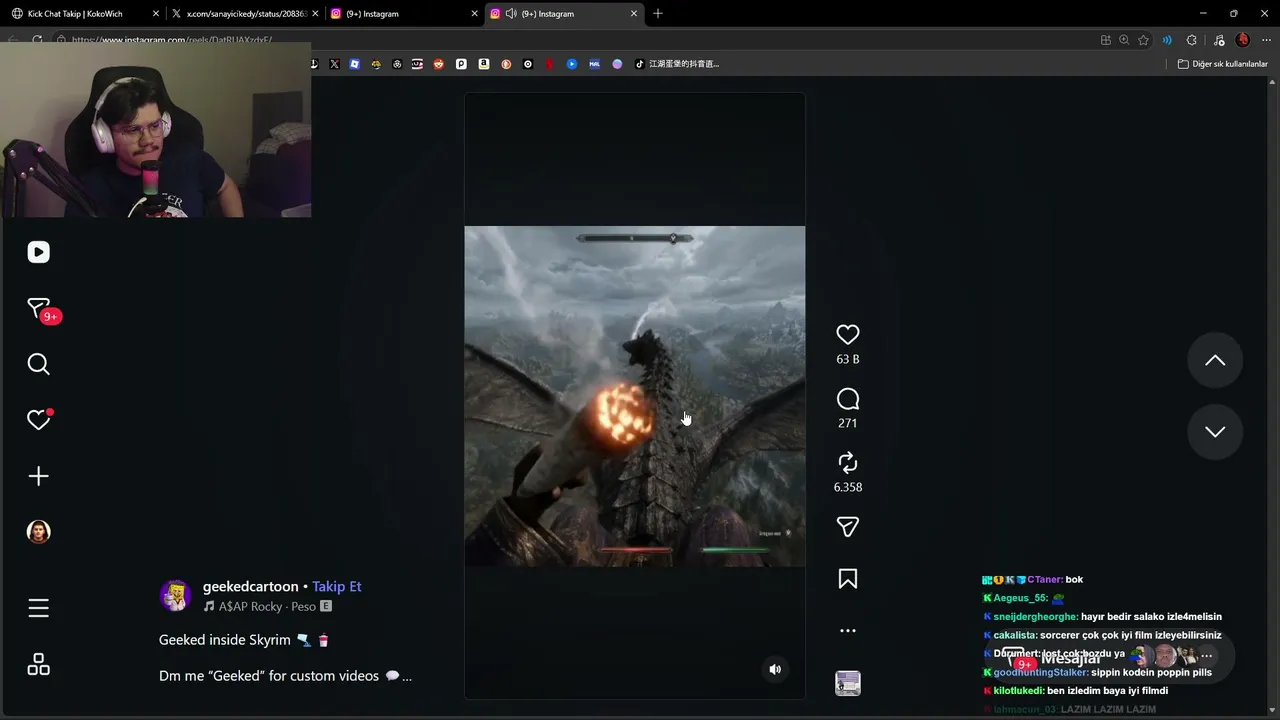The width and height of the screenshot is (1280, 720).
Task: Close the active Instagram tab
Action: click(x=634, y=14)
